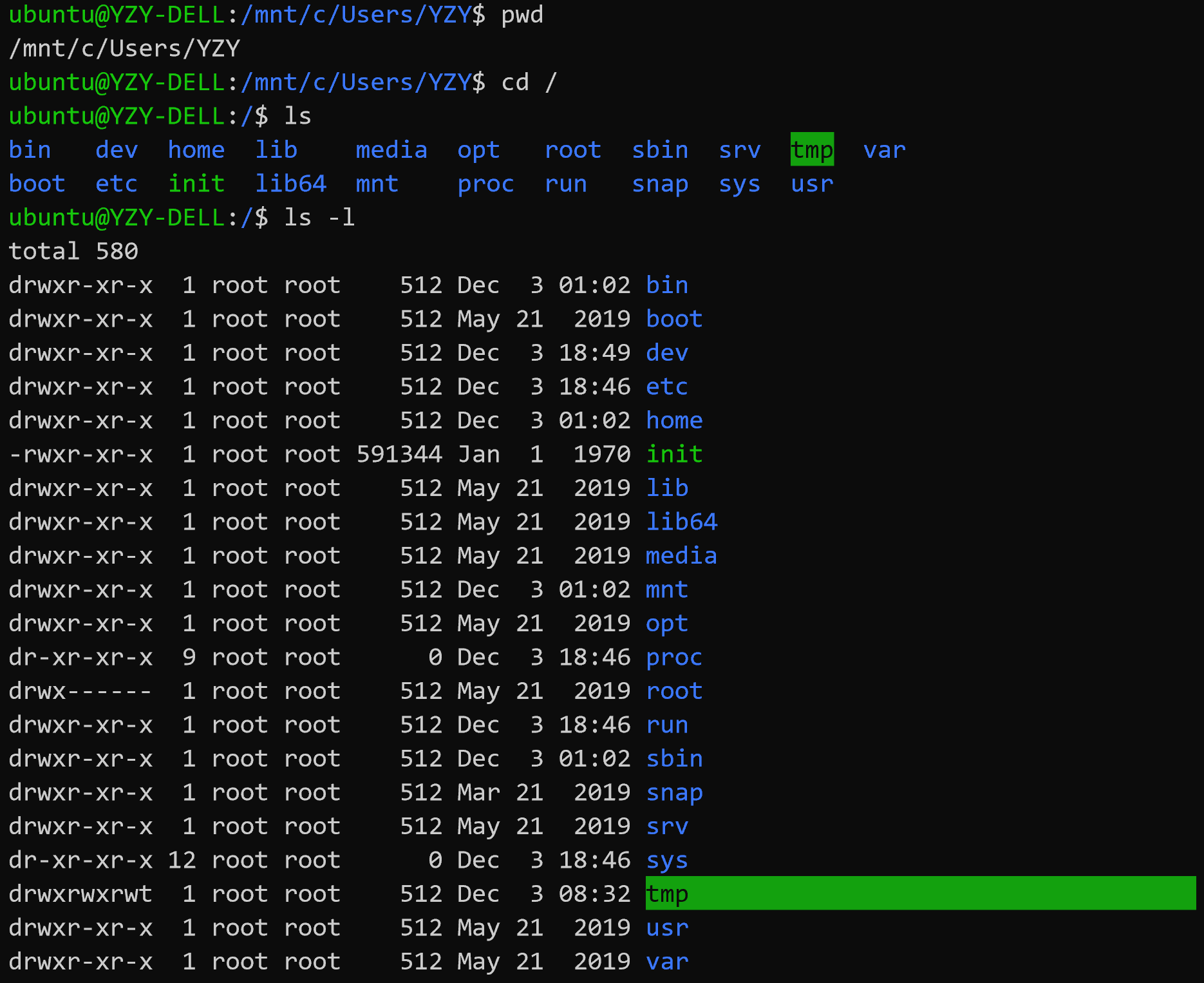Click time '08:32' in tmp row

point(594,894)
